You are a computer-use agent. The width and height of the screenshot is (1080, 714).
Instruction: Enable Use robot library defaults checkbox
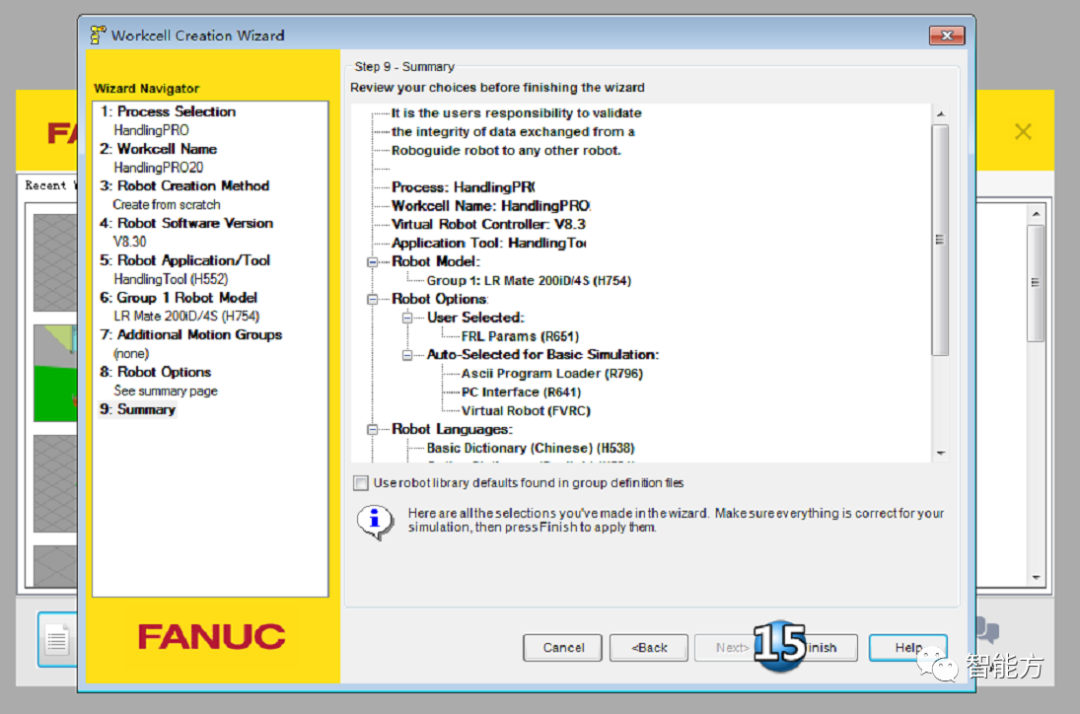(x=361, y=483)
